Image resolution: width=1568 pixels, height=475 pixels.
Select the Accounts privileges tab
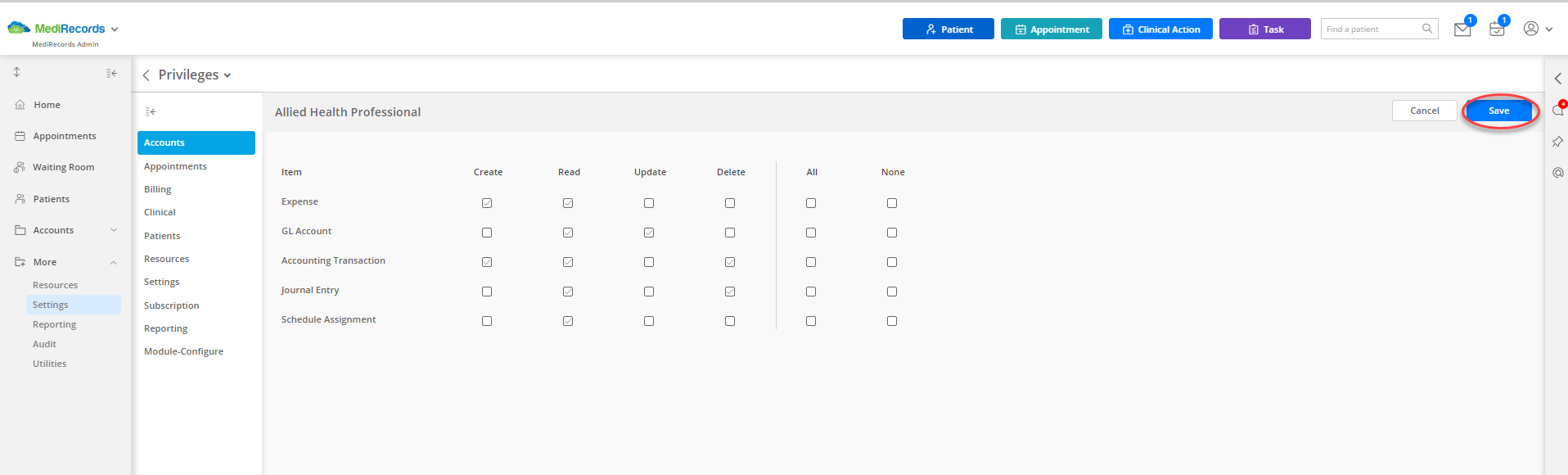(196, 142)
